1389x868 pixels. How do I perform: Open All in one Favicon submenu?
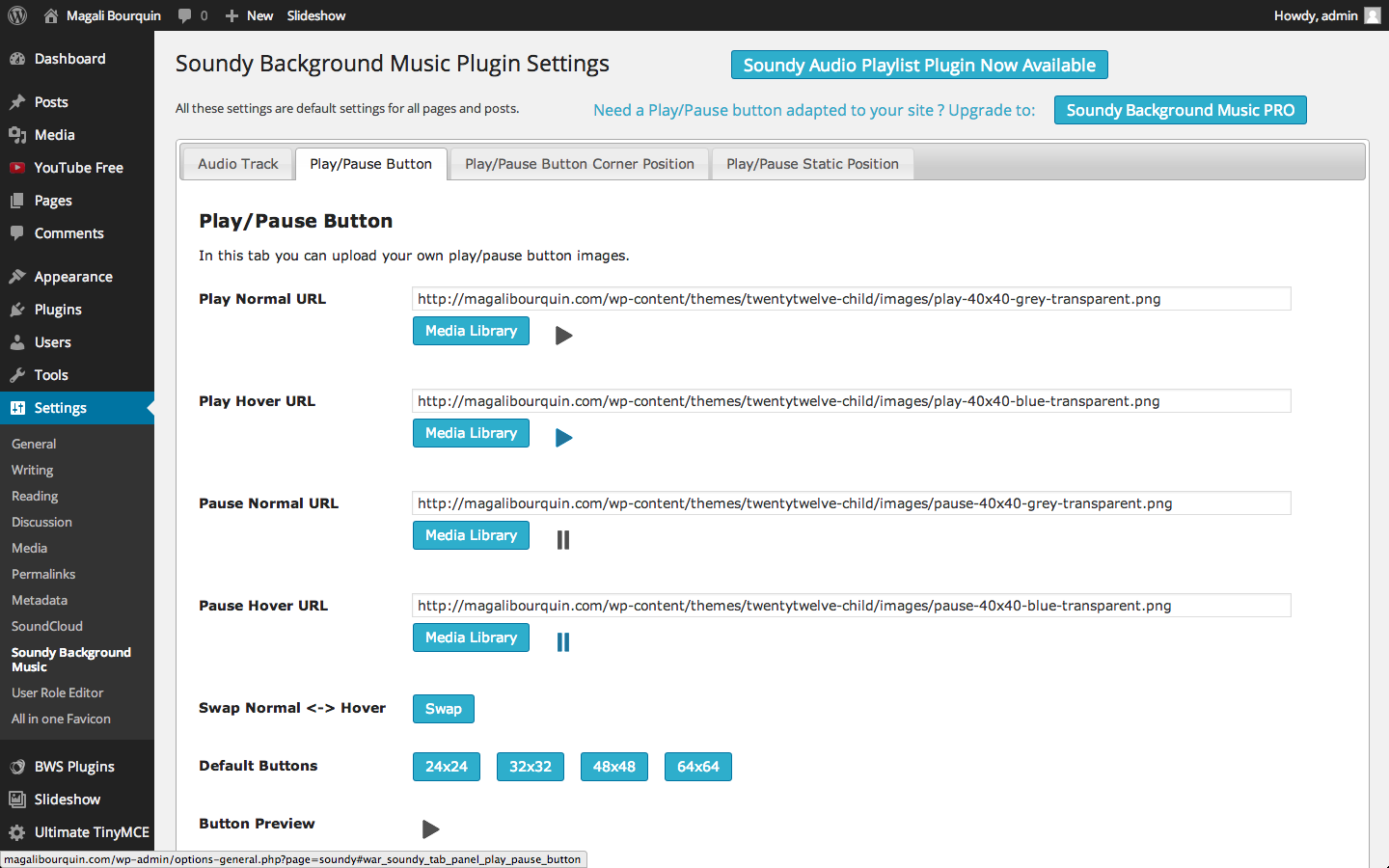click(61, 719)
